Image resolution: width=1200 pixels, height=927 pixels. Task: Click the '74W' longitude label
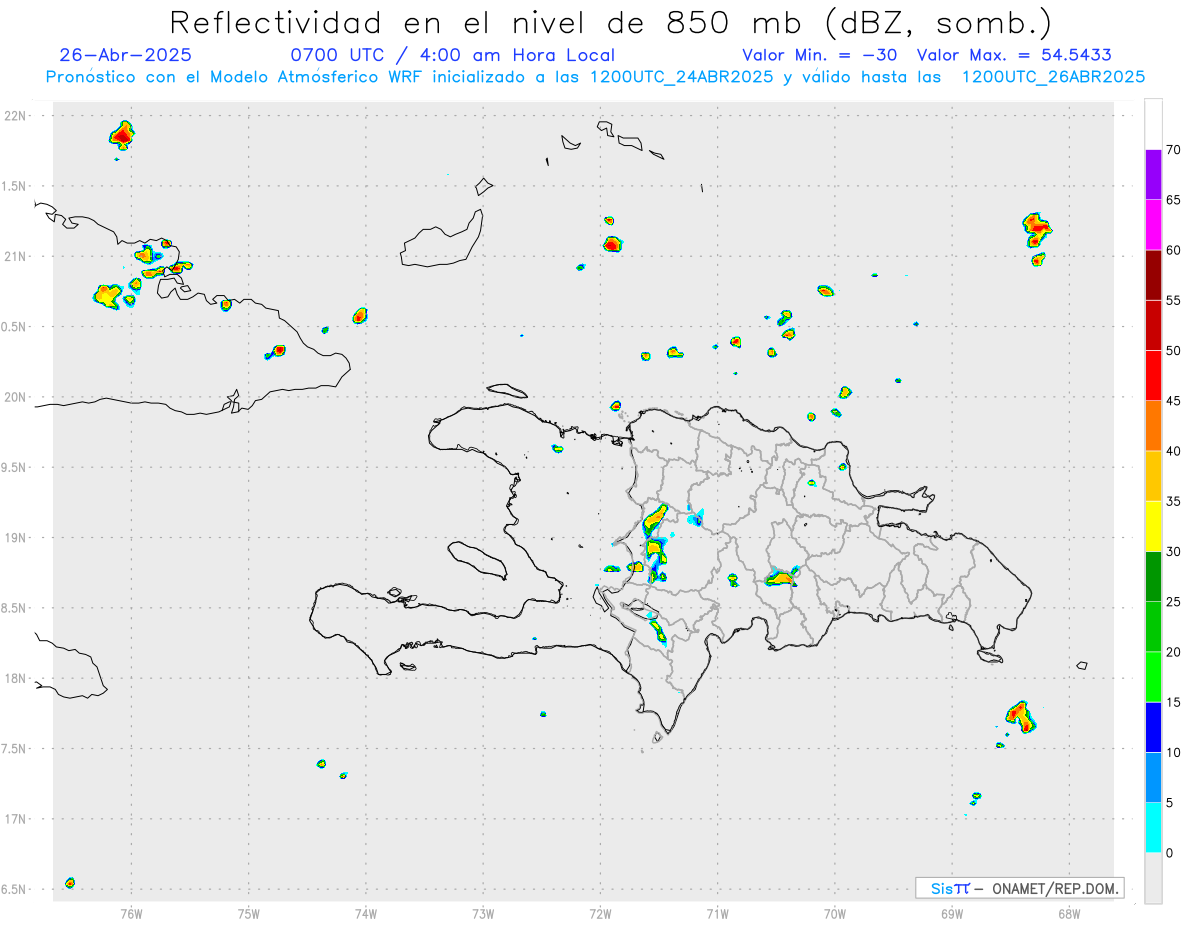365,913
